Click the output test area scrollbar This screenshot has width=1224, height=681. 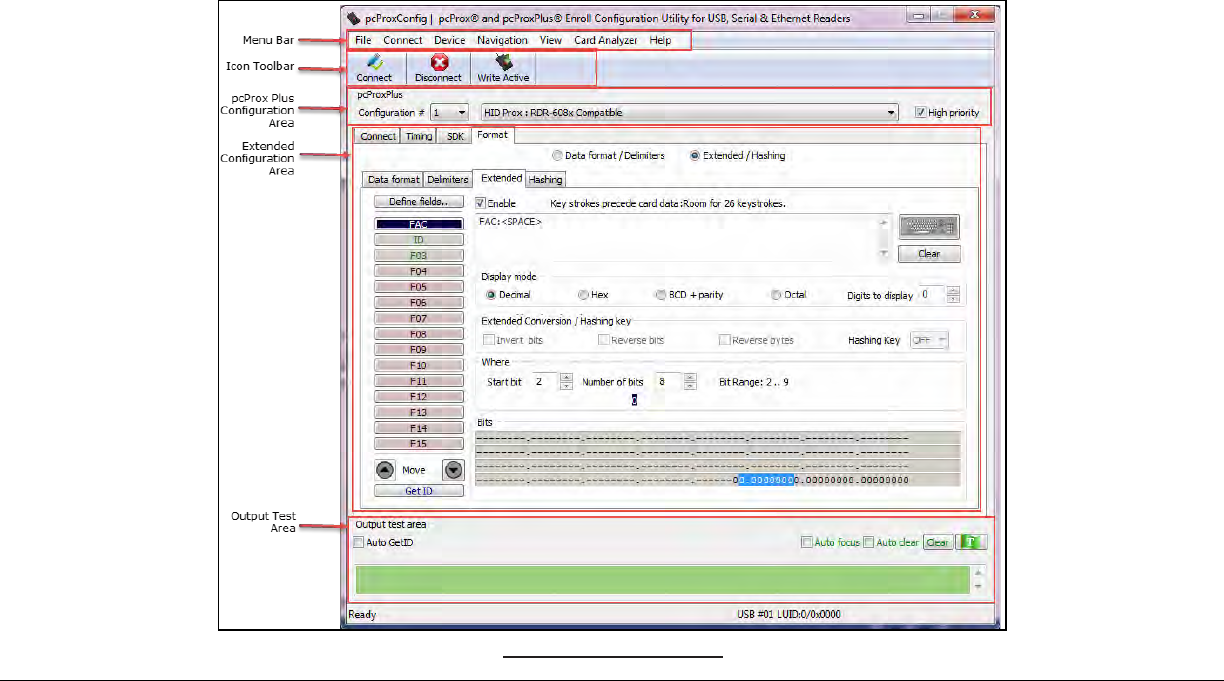pyautogui.click(x=979, y=579)
